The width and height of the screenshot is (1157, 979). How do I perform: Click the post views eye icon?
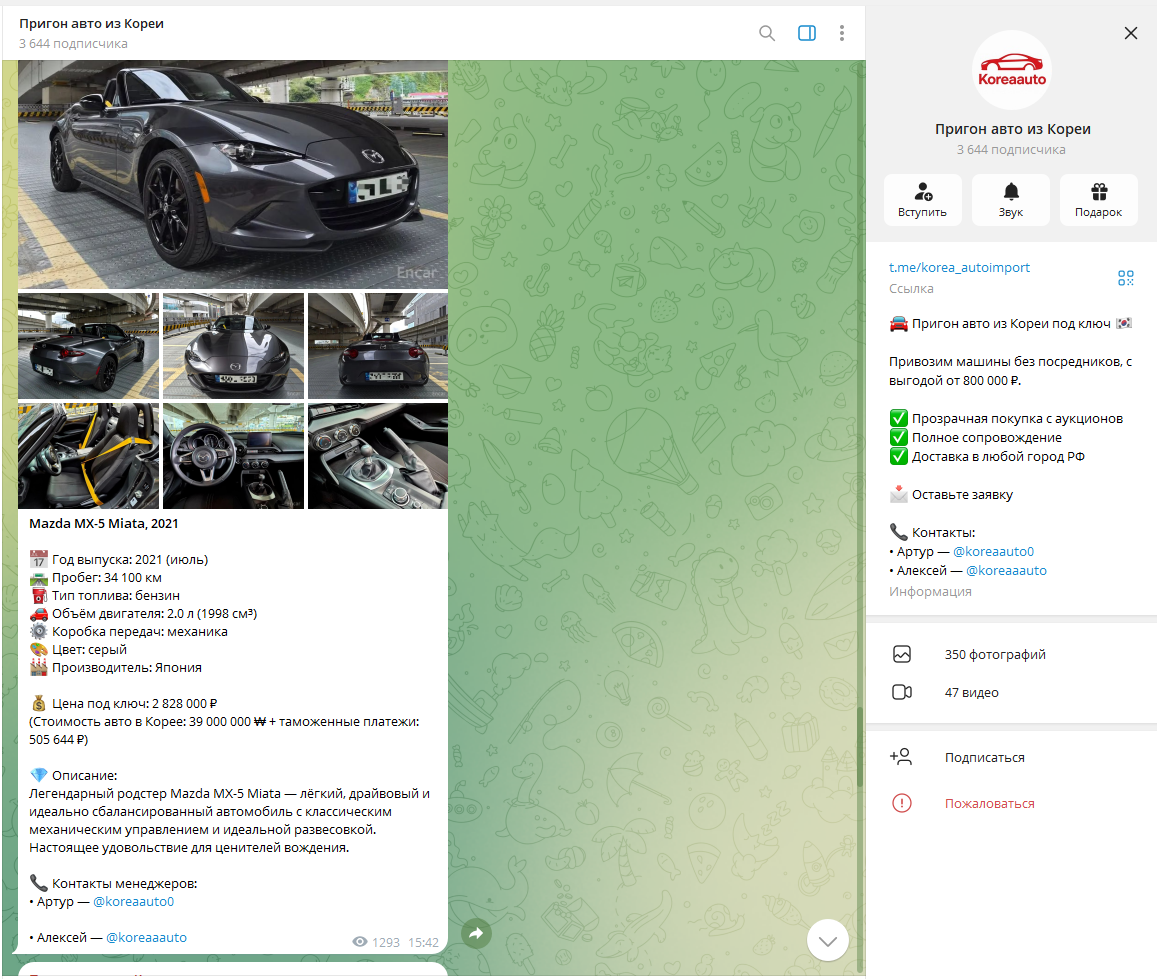tap(359, 941)
